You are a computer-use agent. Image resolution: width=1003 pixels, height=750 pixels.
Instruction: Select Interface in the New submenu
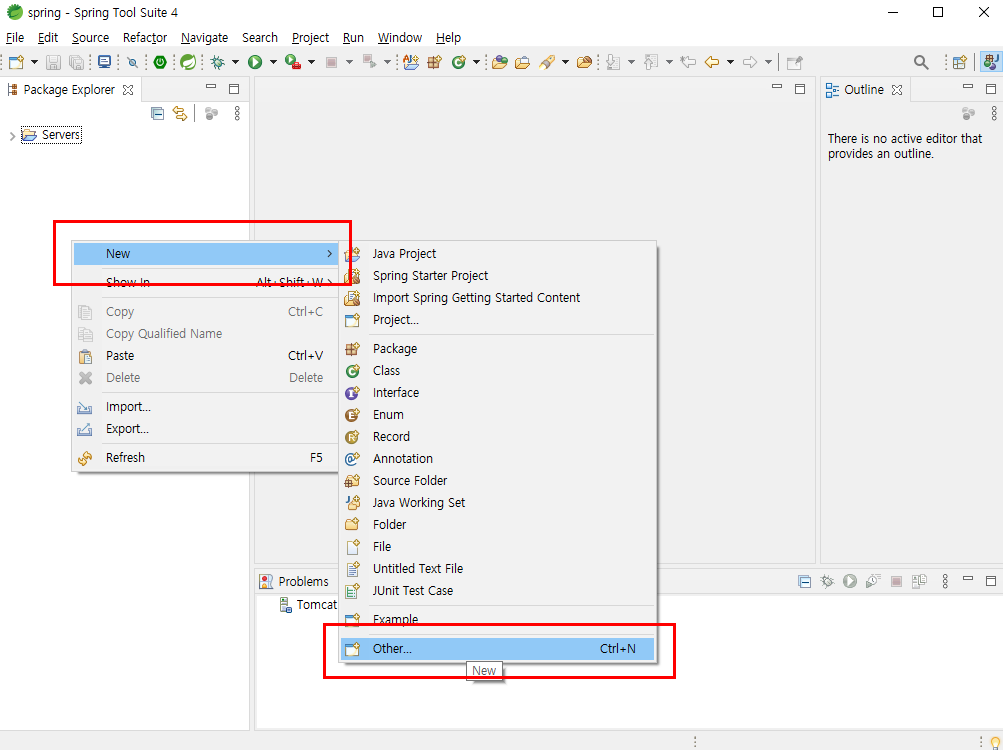pos(497,393)
